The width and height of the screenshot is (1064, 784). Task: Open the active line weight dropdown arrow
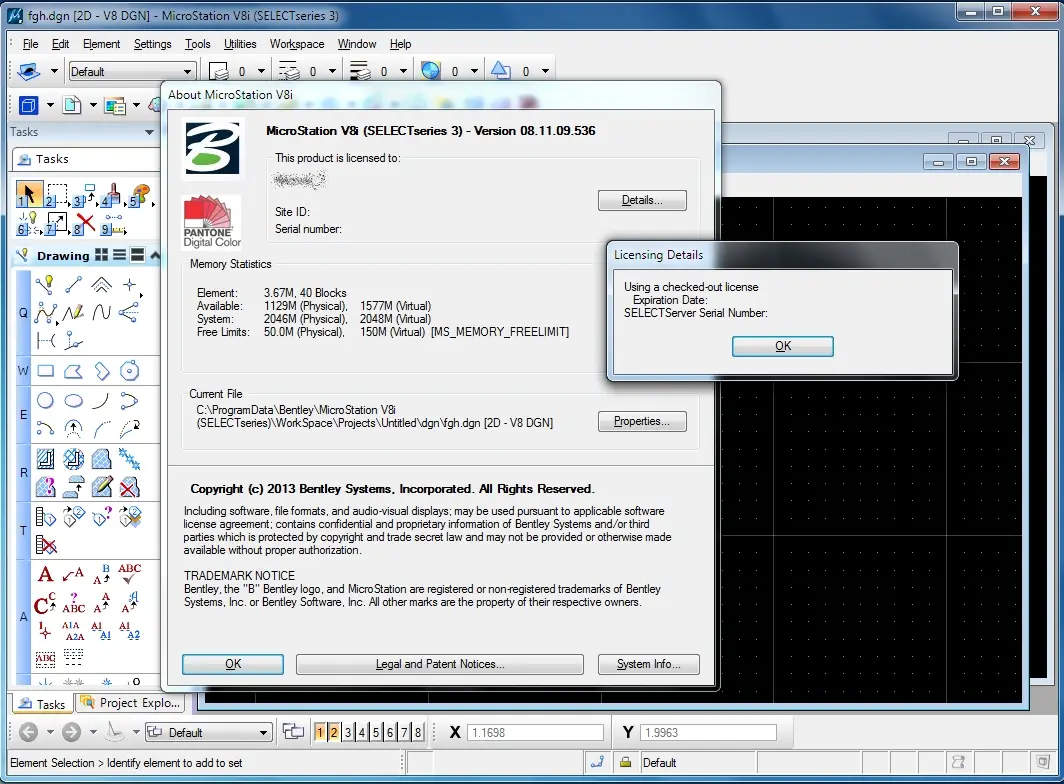404,71
